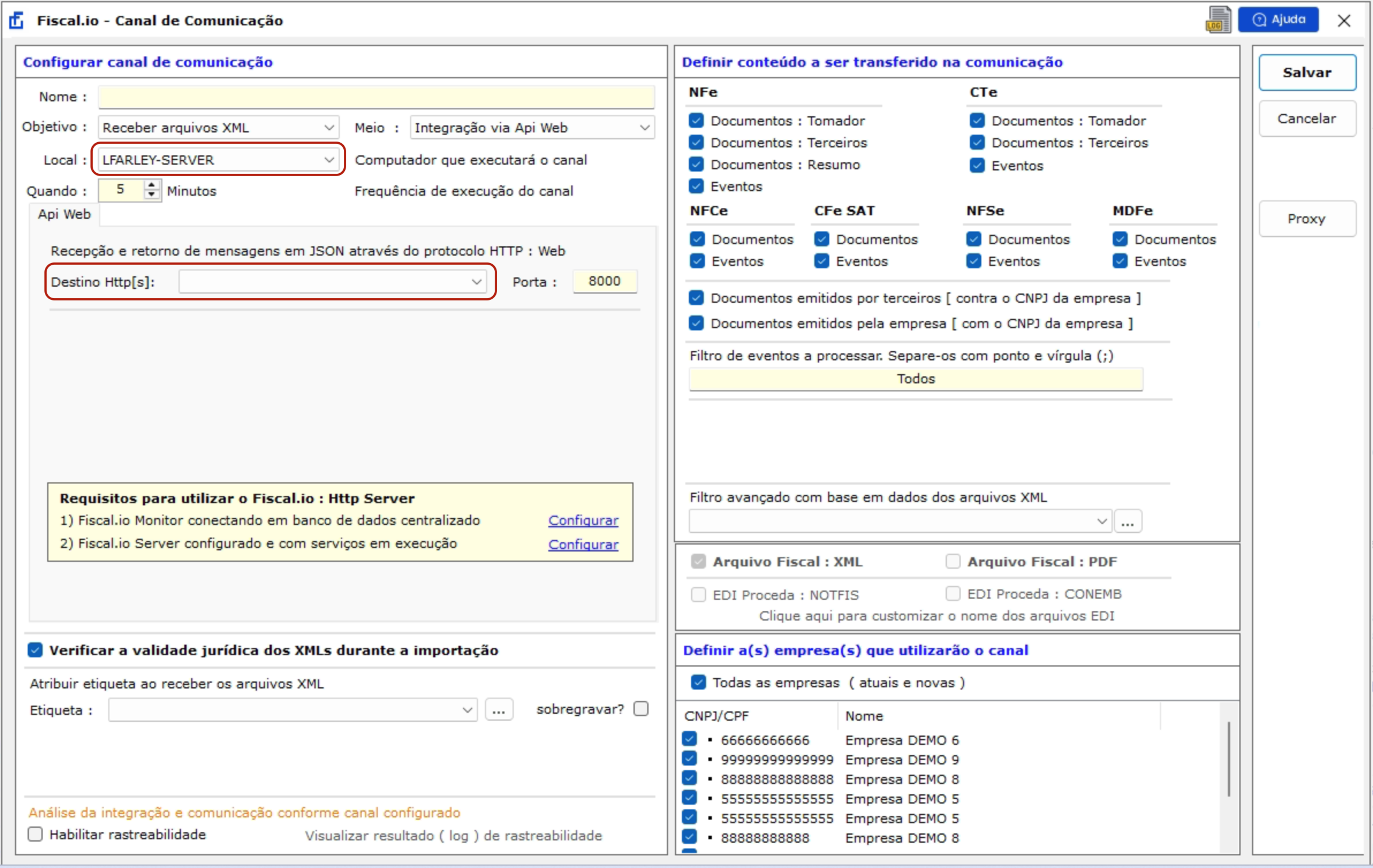Uncheck Empresa DEMO 8 with CNPJ 88888888888888
Image resolution: width=1373 pixels, height=868 pixels.
point(689,778)
